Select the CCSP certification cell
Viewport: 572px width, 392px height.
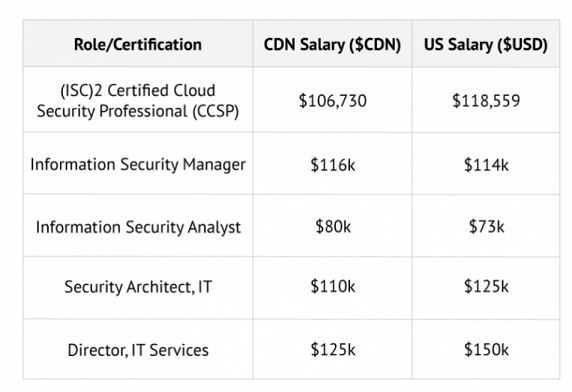(138, 101)
